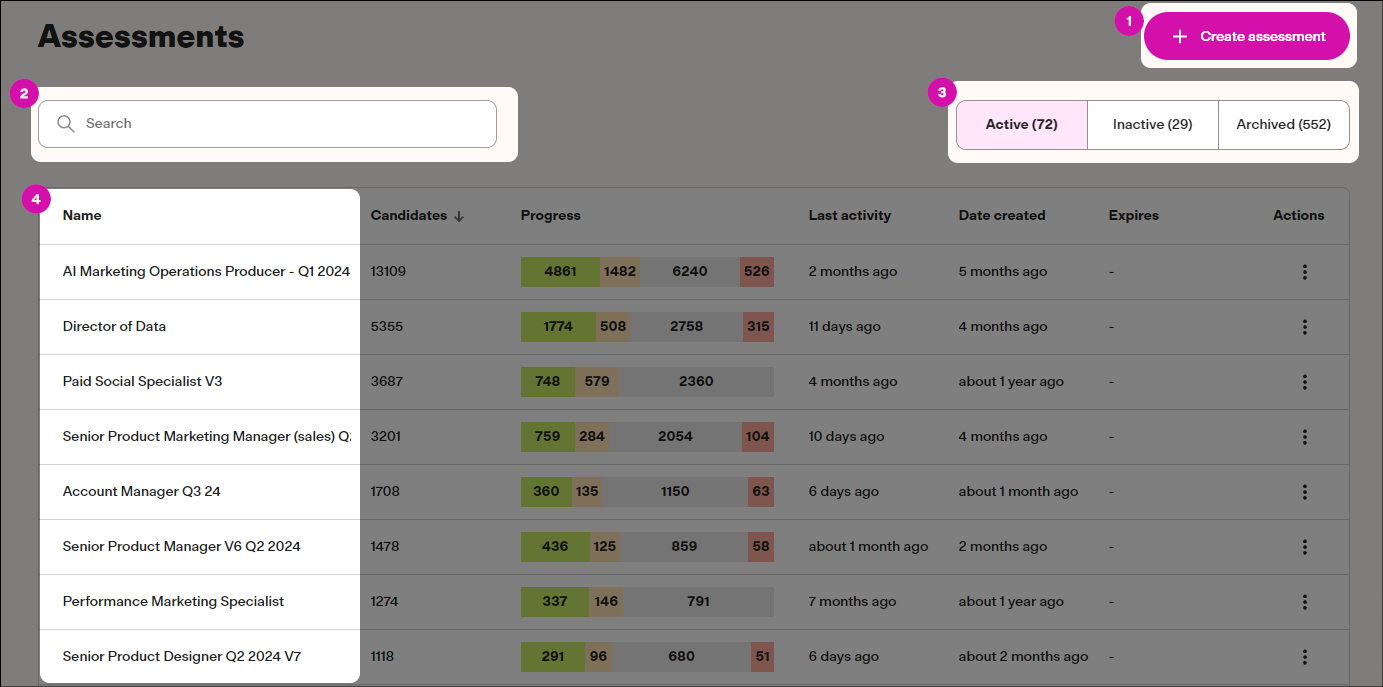Switch to the Inactive (29) tab

[x=1152, y=124]
